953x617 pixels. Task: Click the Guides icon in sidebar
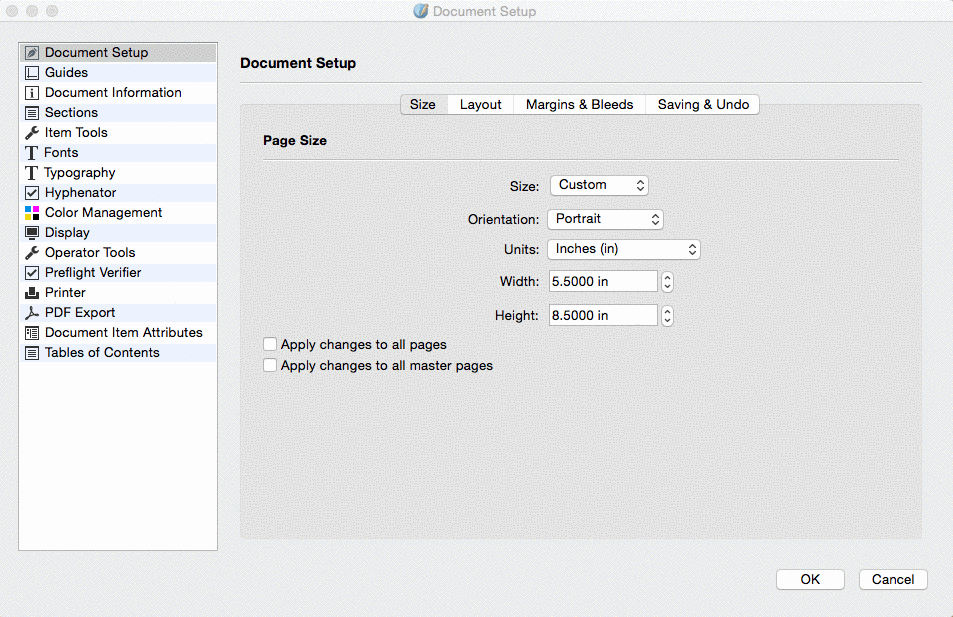(32, 73)
